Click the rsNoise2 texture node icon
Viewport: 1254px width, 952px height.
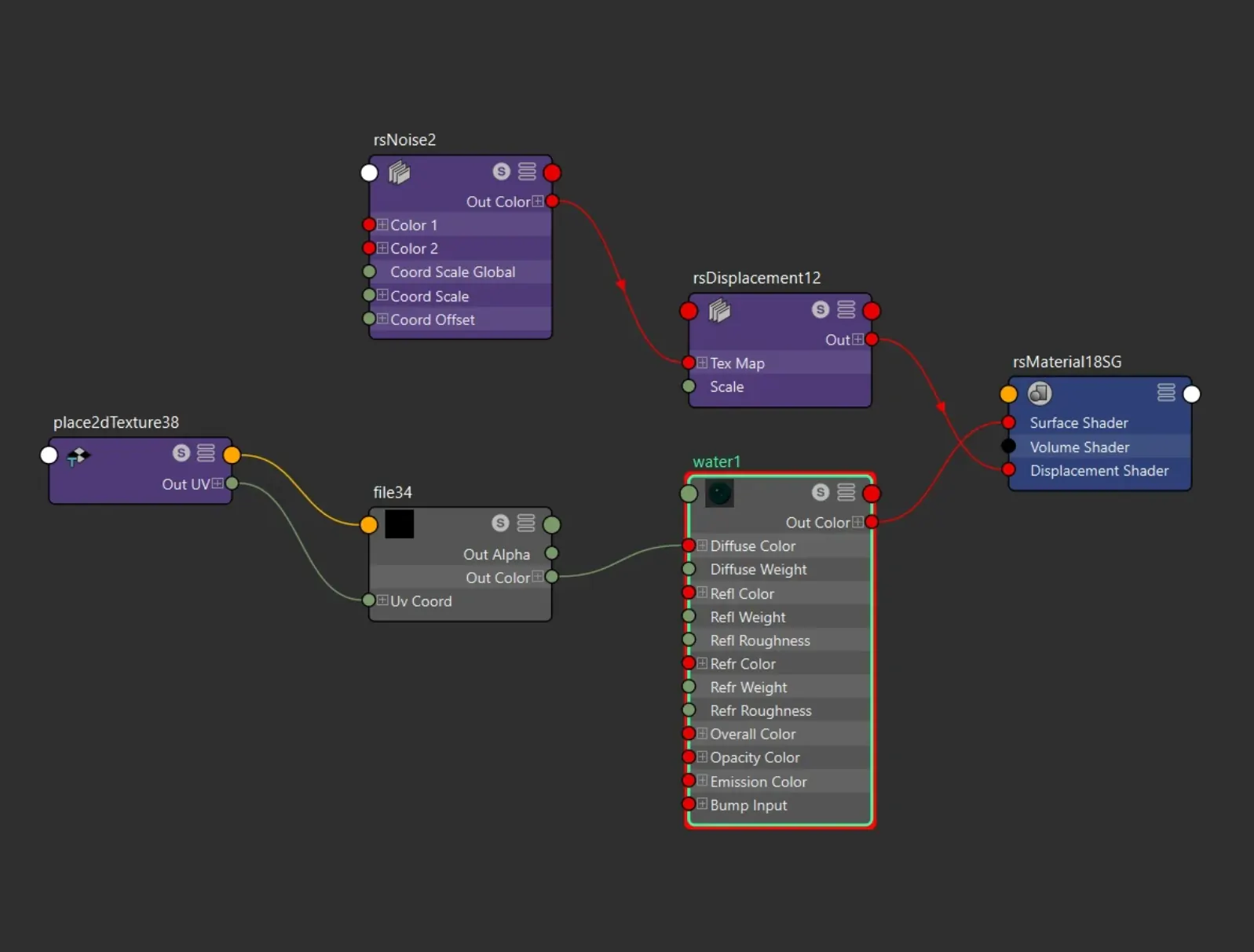(x=399, y=172)
